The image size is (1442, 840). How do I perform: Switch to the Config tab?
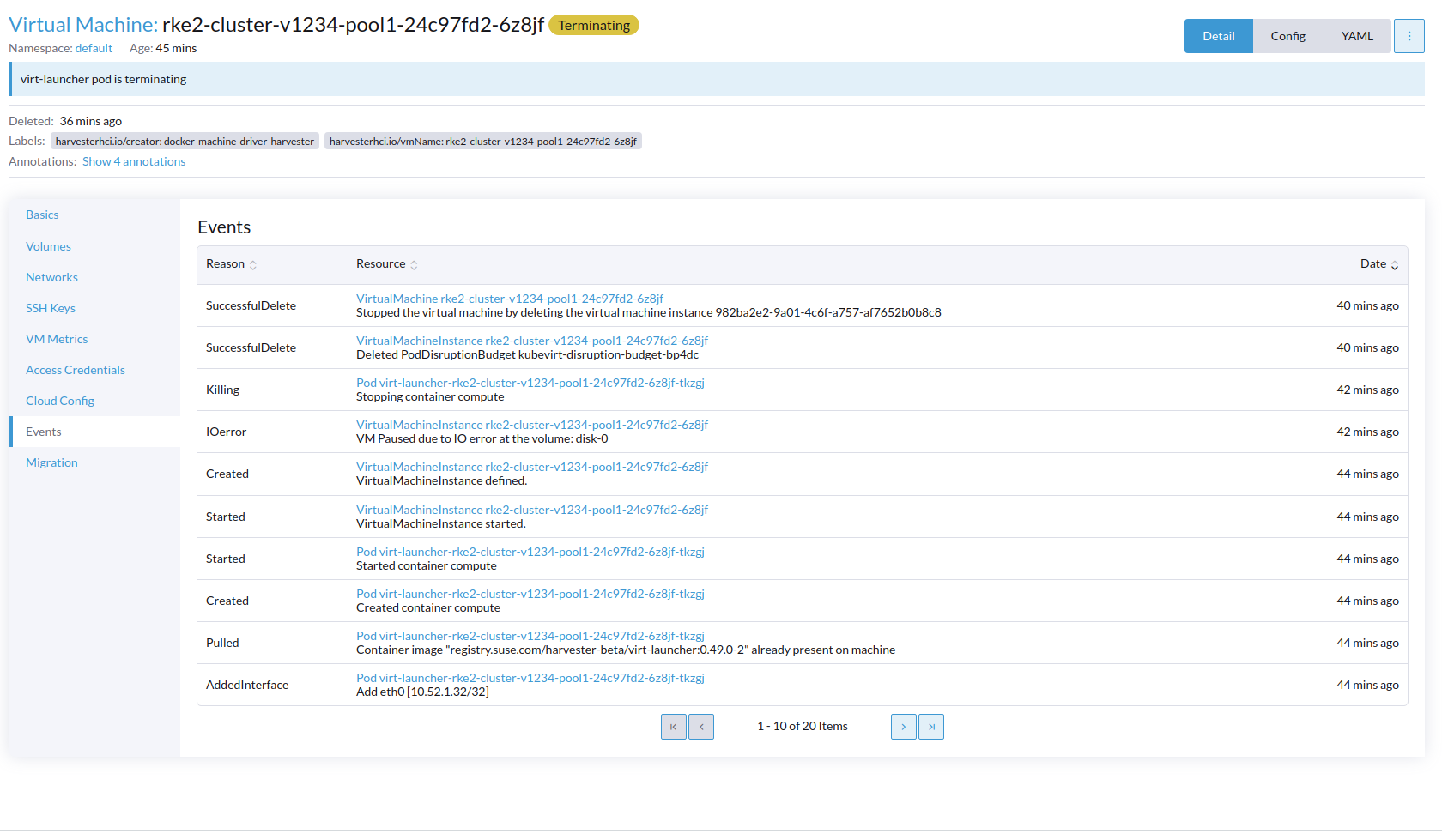(1287, 35)
